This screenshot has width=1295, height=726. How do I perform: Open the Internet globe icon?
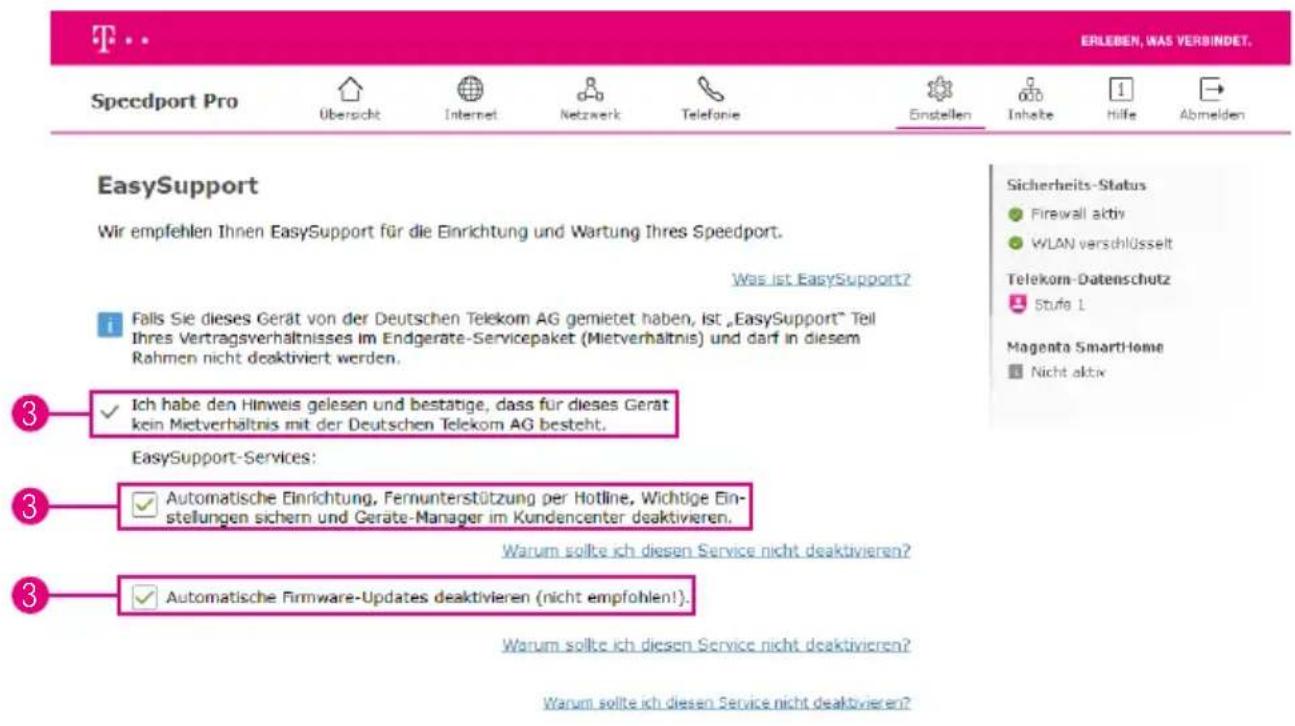click(x=471, y=91)
